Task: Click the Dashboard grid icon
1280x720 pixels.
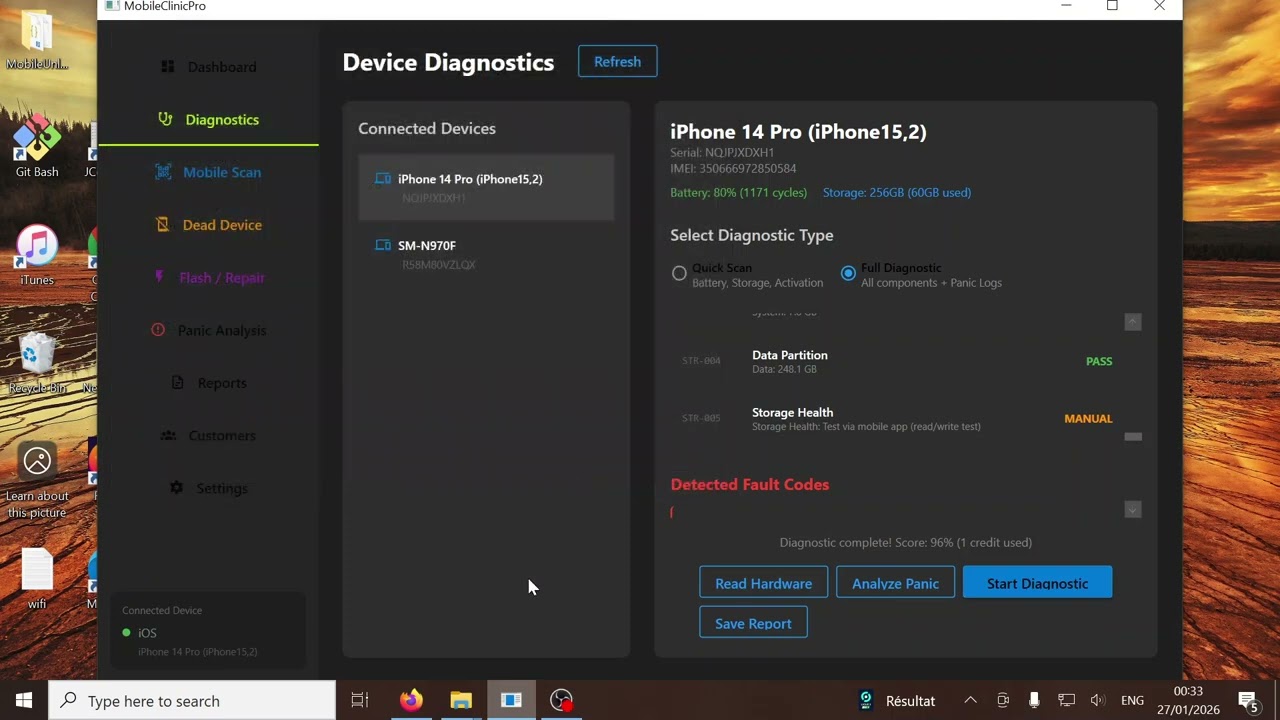Action: point(167,67)
